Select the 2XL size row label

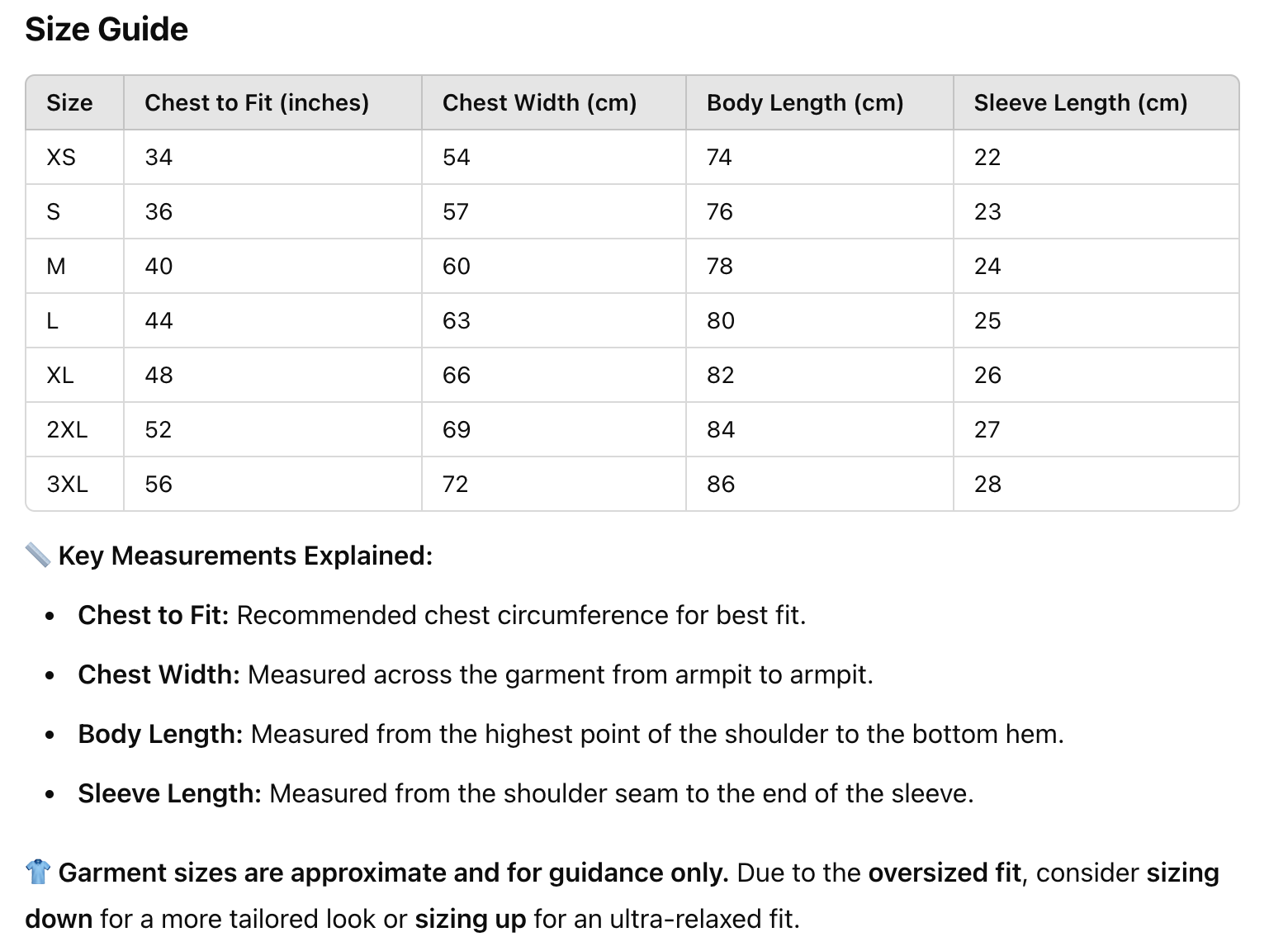click(x=67, y=430)
